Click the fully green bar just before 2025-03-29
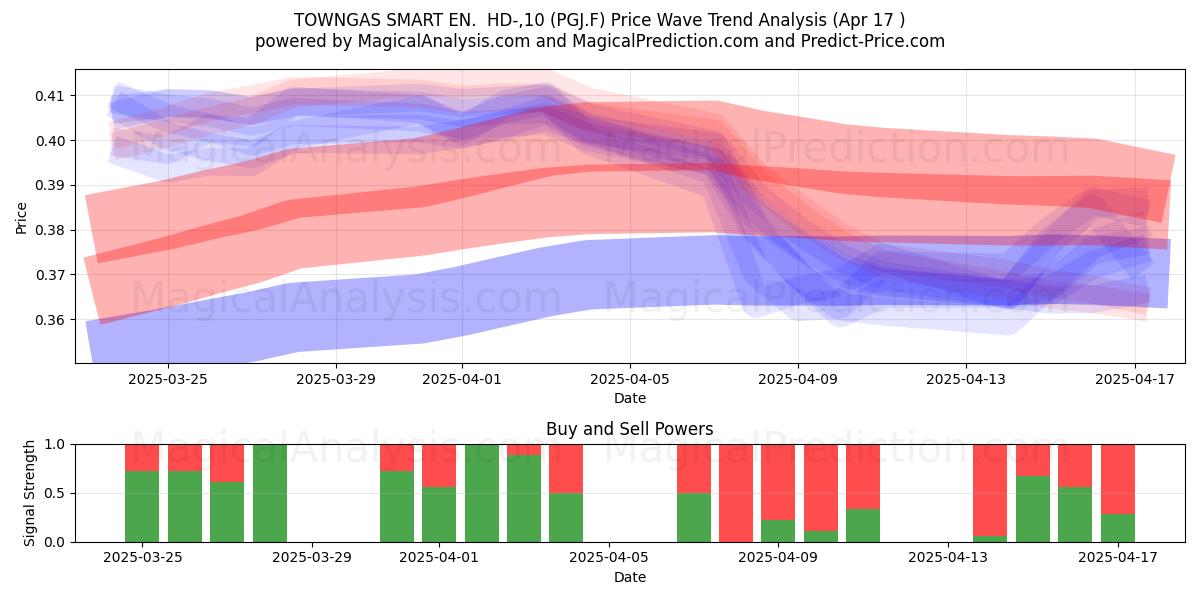The width and height of the screenshot is (1200, 600). point(270,493)
